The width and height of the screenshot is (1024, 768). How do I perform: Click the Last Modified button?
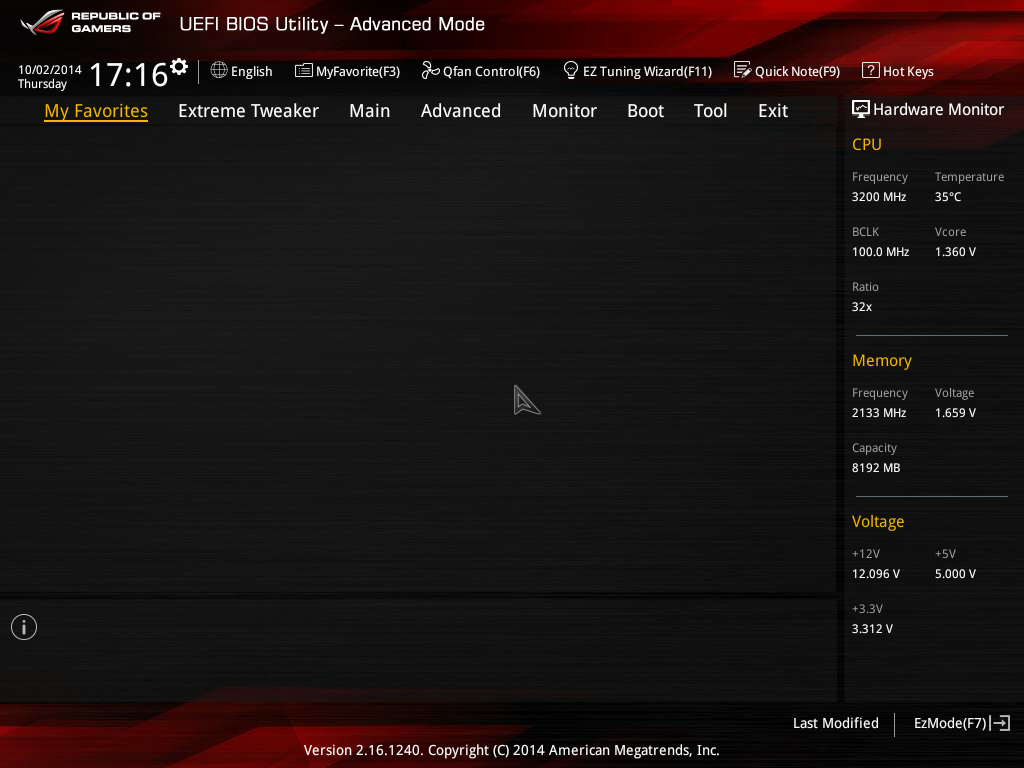tap(835, 723)
